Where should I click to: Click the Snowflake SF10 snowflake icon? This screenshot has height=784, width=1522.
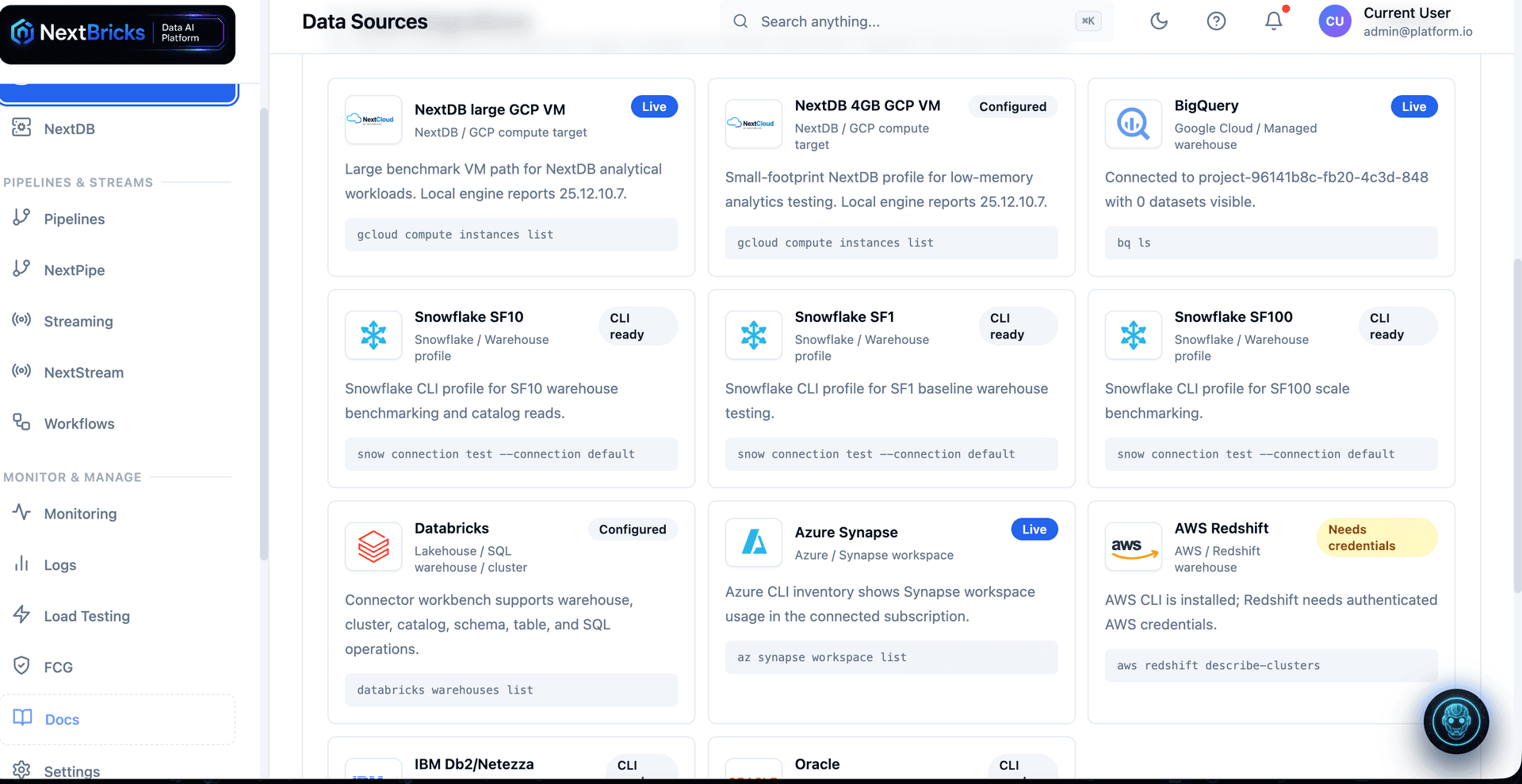373,335
